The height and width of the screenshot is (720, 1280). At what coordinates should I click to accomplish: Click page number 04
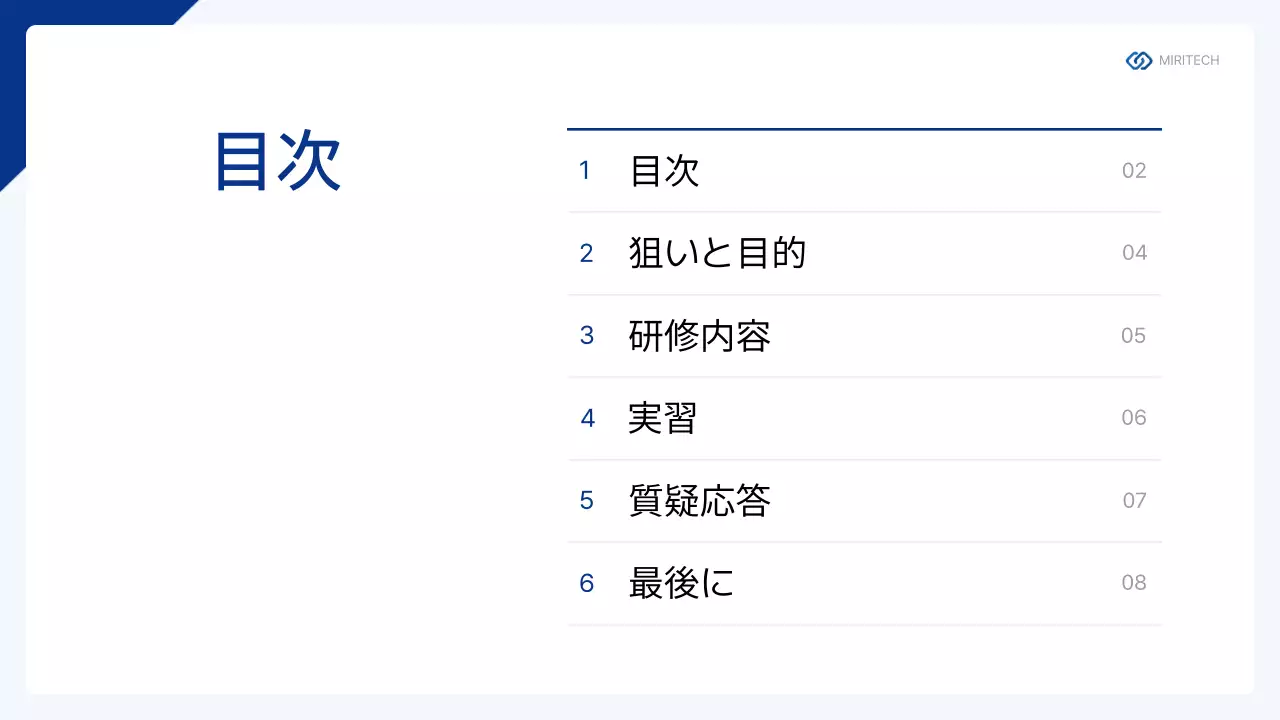pyautogui.click(x=1134, y=253)
